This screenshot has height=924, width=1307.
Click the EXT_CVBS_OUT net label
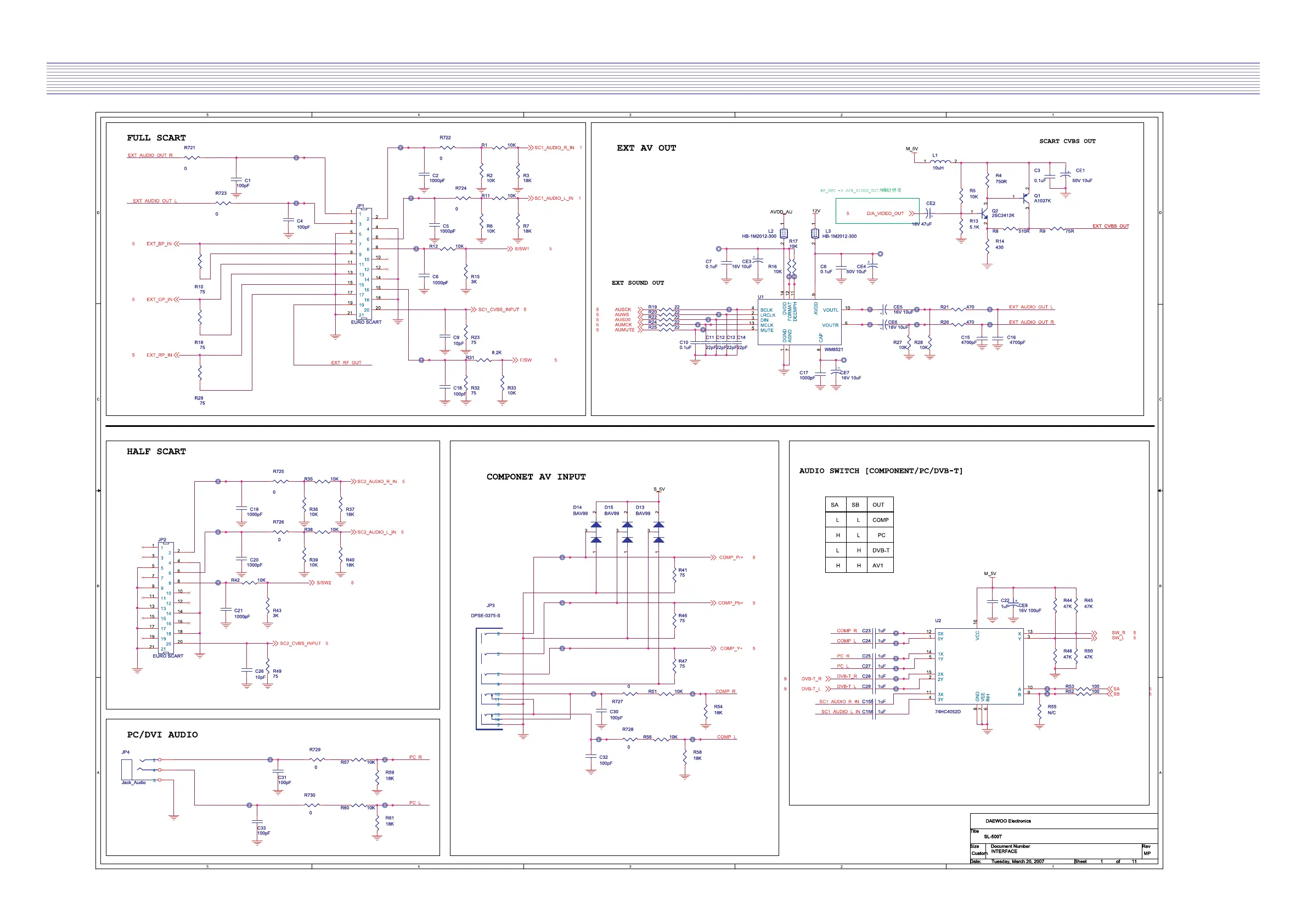click(1110, 226)
